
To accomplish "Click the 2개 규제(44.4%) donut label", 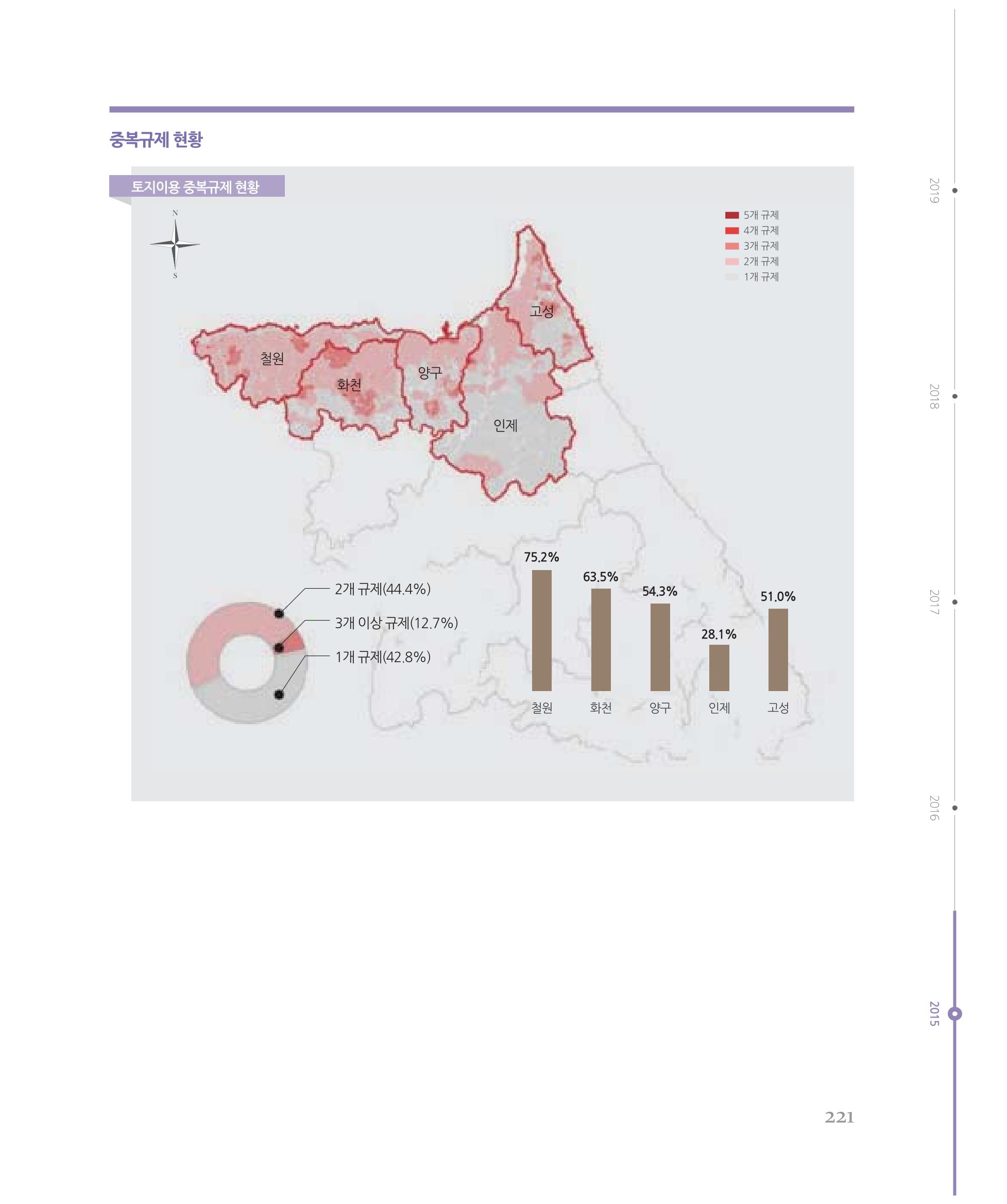I will pos(383,590).
